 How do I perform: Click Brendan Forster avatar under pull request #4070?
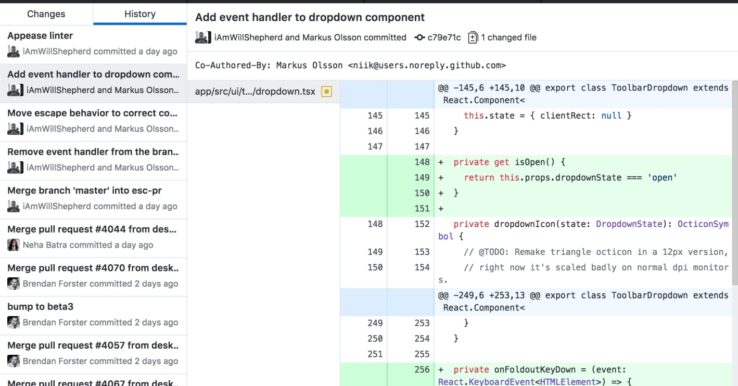[x=13, y=283]
